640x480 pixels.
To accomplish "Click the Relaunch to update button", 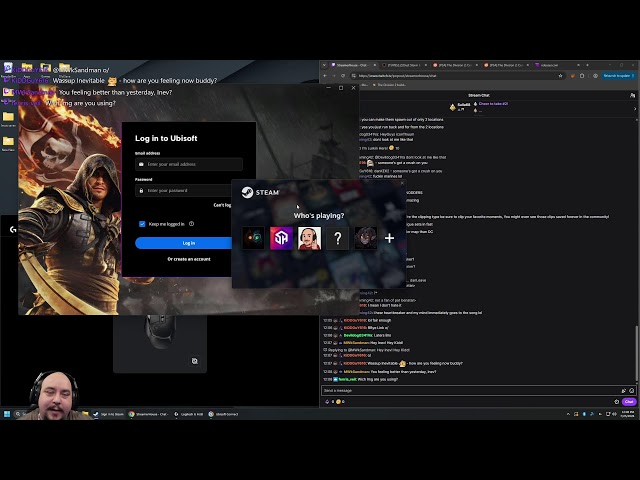I will click(619, 76).
